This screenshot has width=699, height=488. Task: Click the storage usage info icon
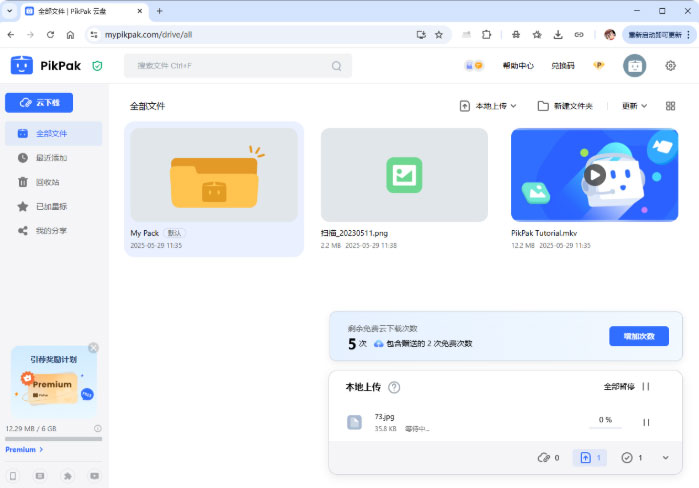click(x=97, y=428)
